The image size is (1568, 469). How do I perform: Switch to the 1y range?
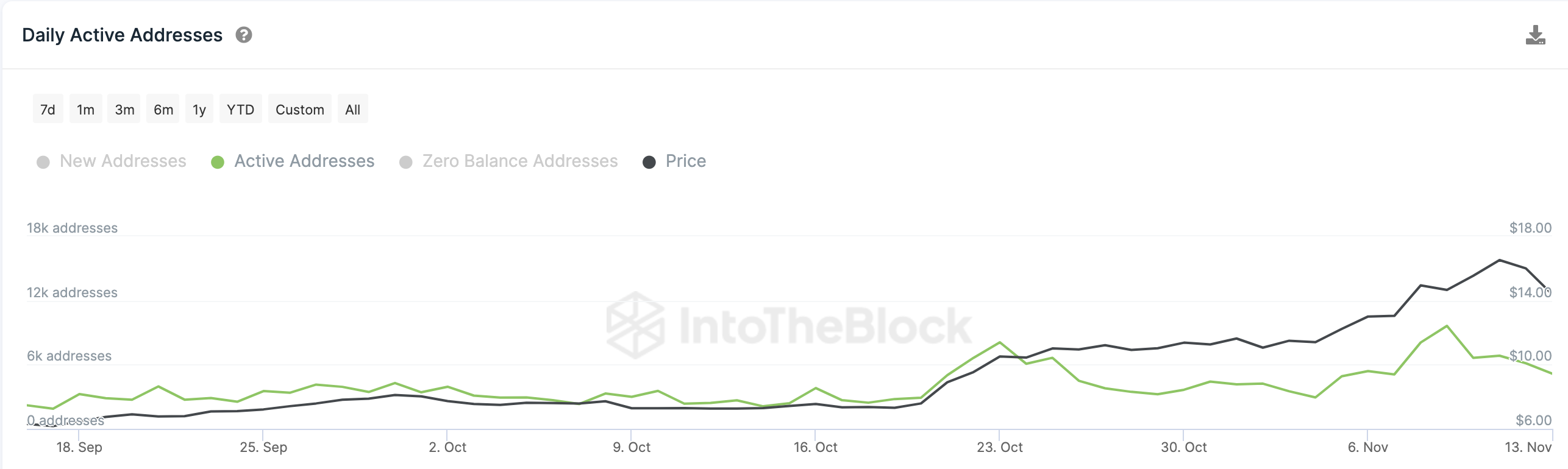pos(199,110)
